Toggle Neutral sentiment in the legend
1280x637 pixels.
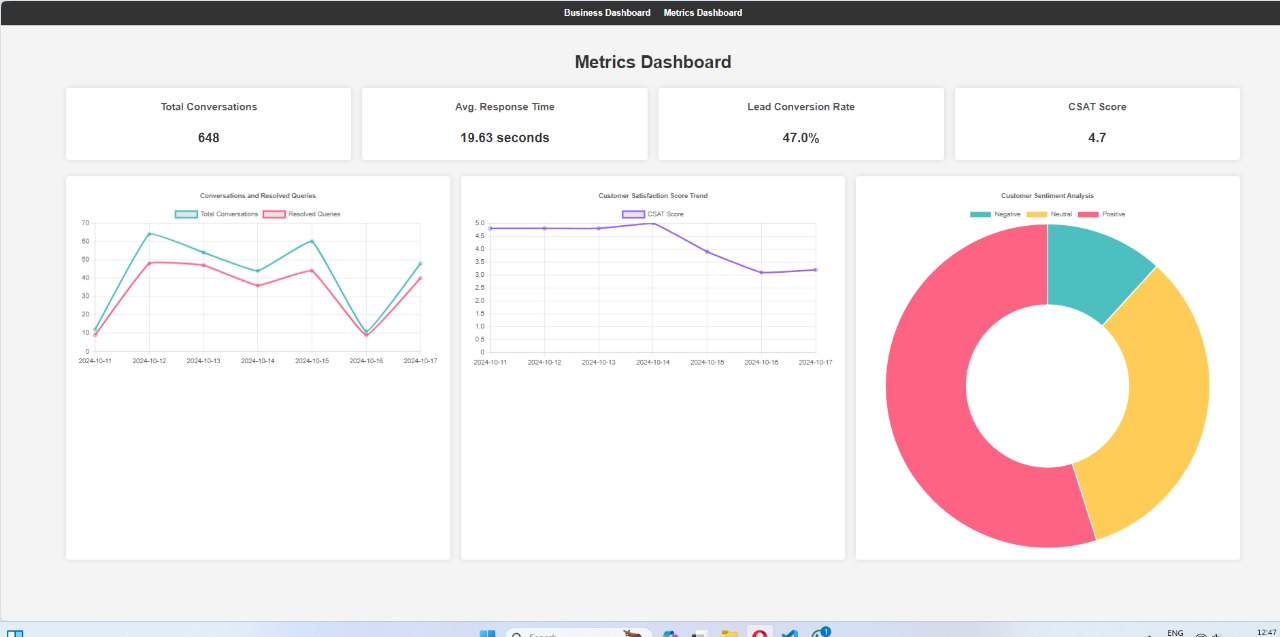(x=1049, y=214)
